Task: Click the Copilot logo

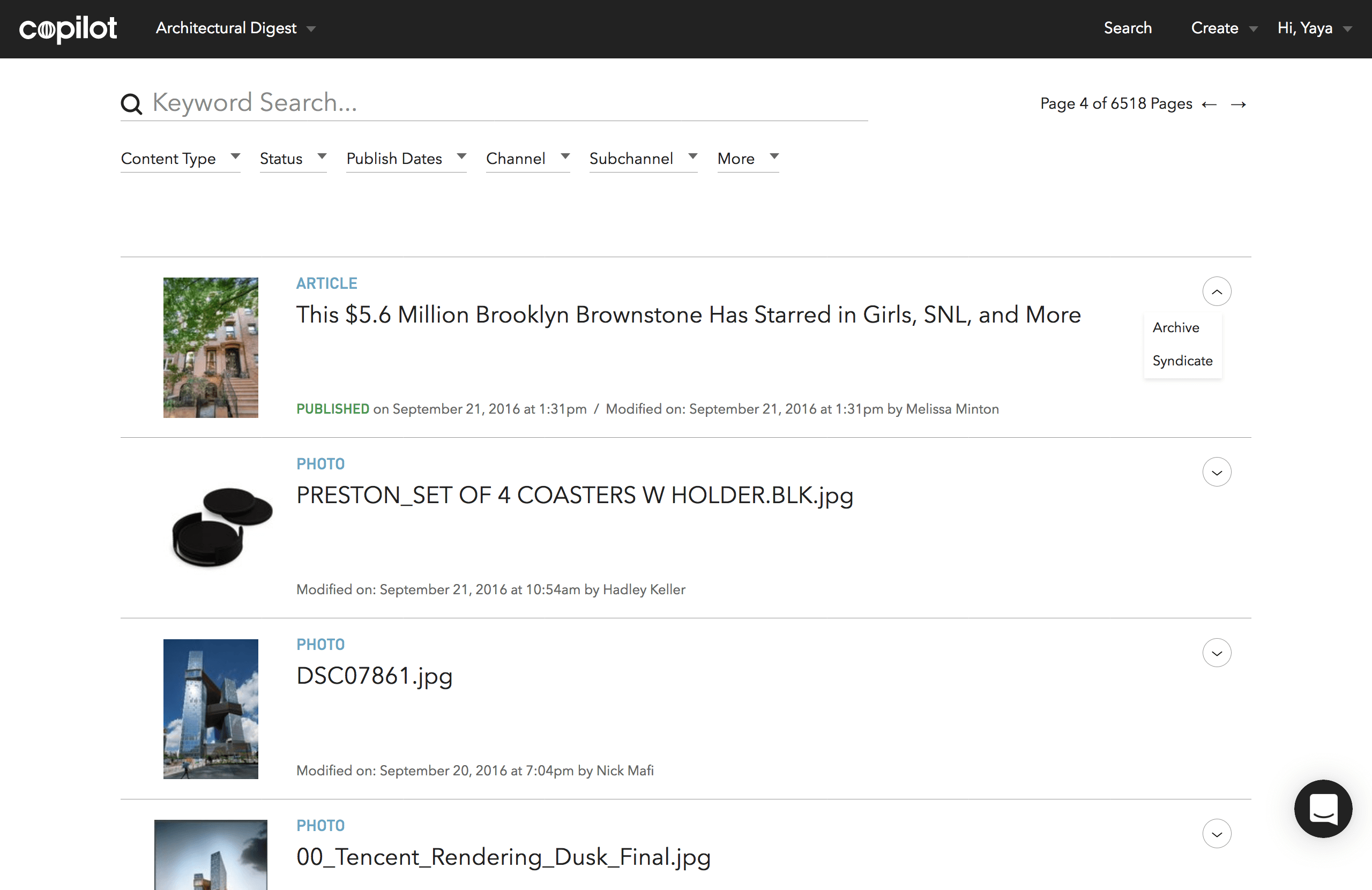Action: click(68, 29)
